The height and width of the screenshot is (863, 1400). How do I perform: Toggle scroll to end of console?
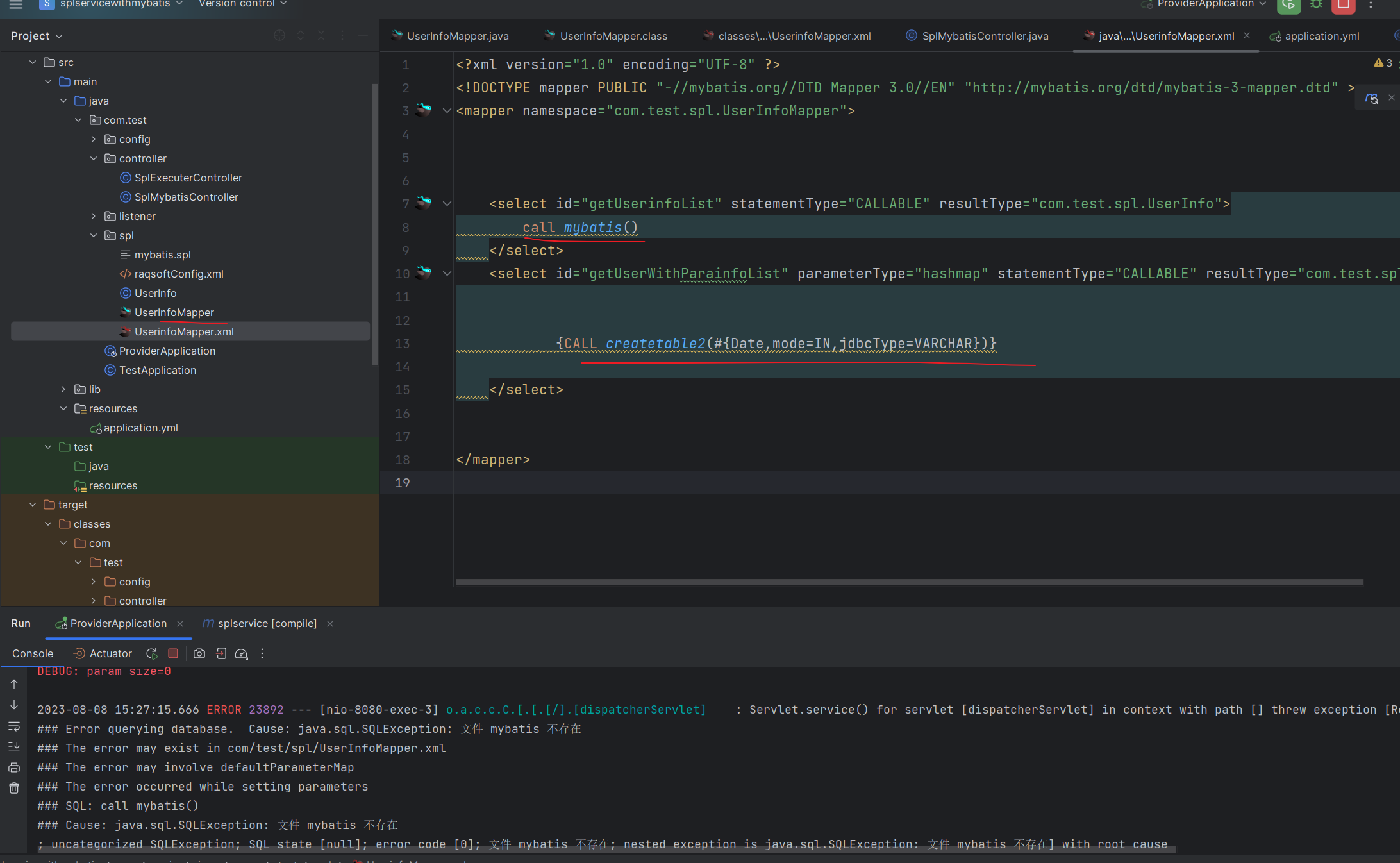[14, 746]
